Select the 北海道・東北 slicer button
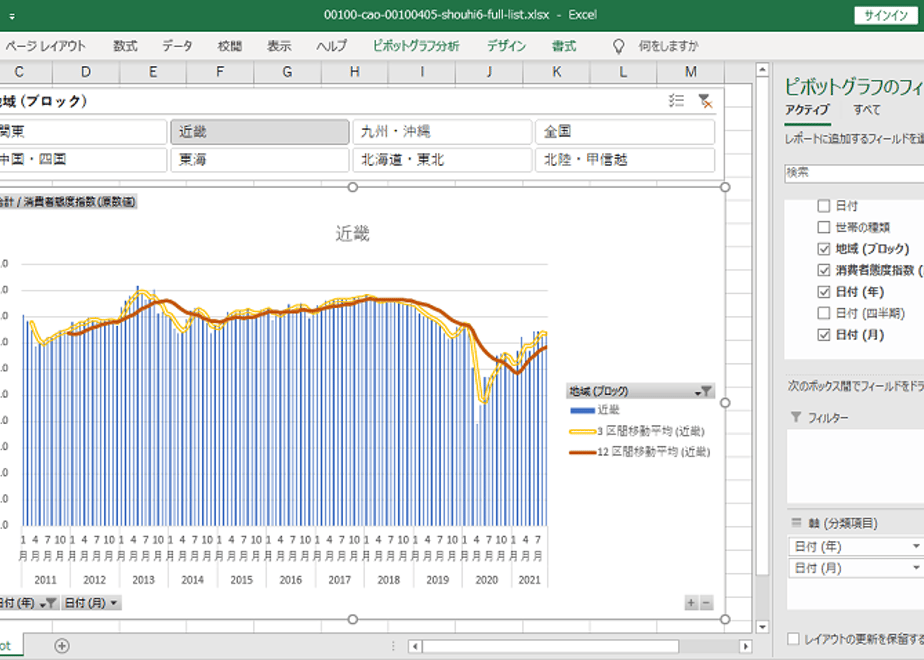This screenshot has width=924, height=660. coord(442,160)
